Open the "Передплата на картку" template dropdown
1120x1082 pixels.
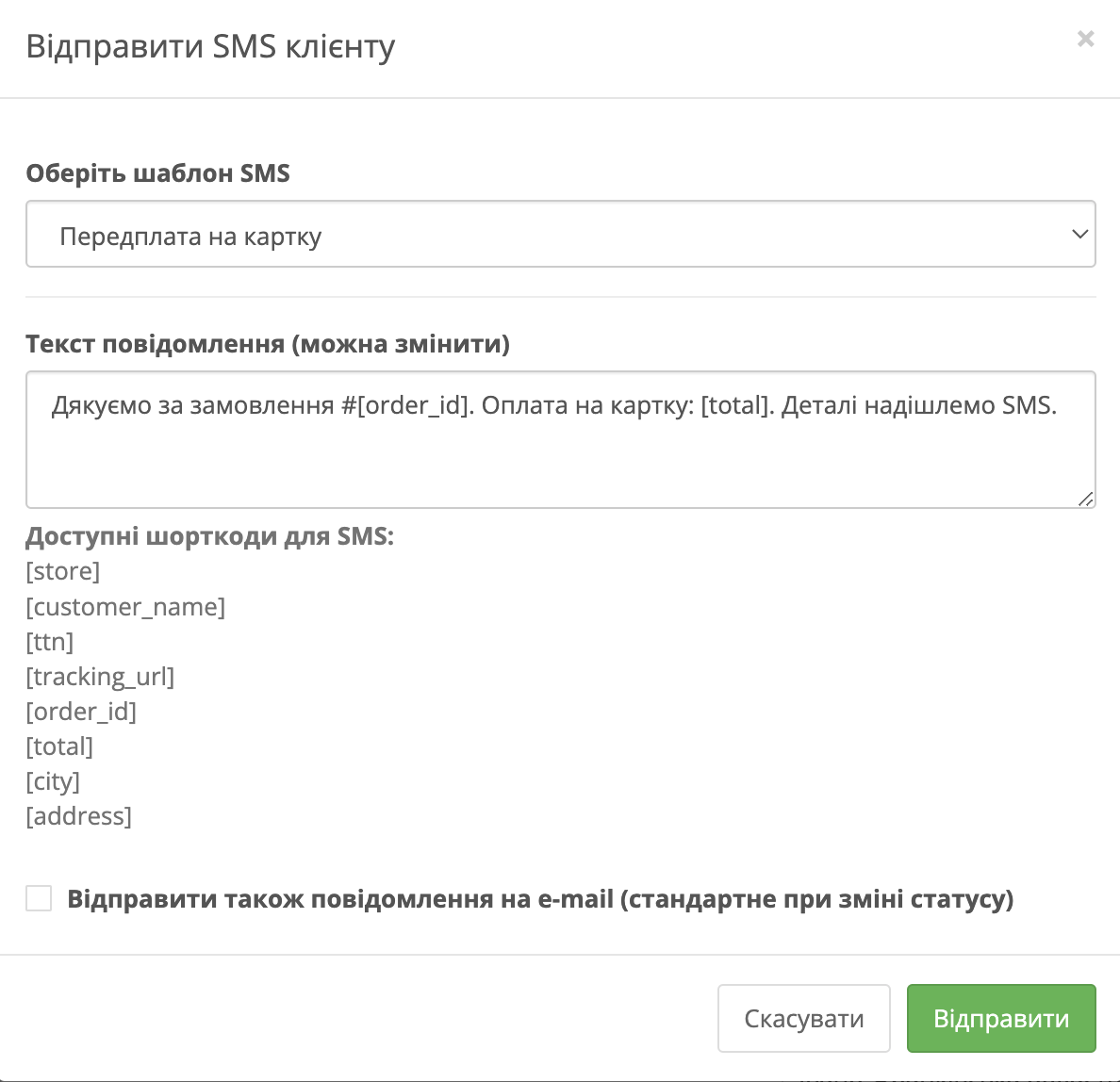[560, 235]
